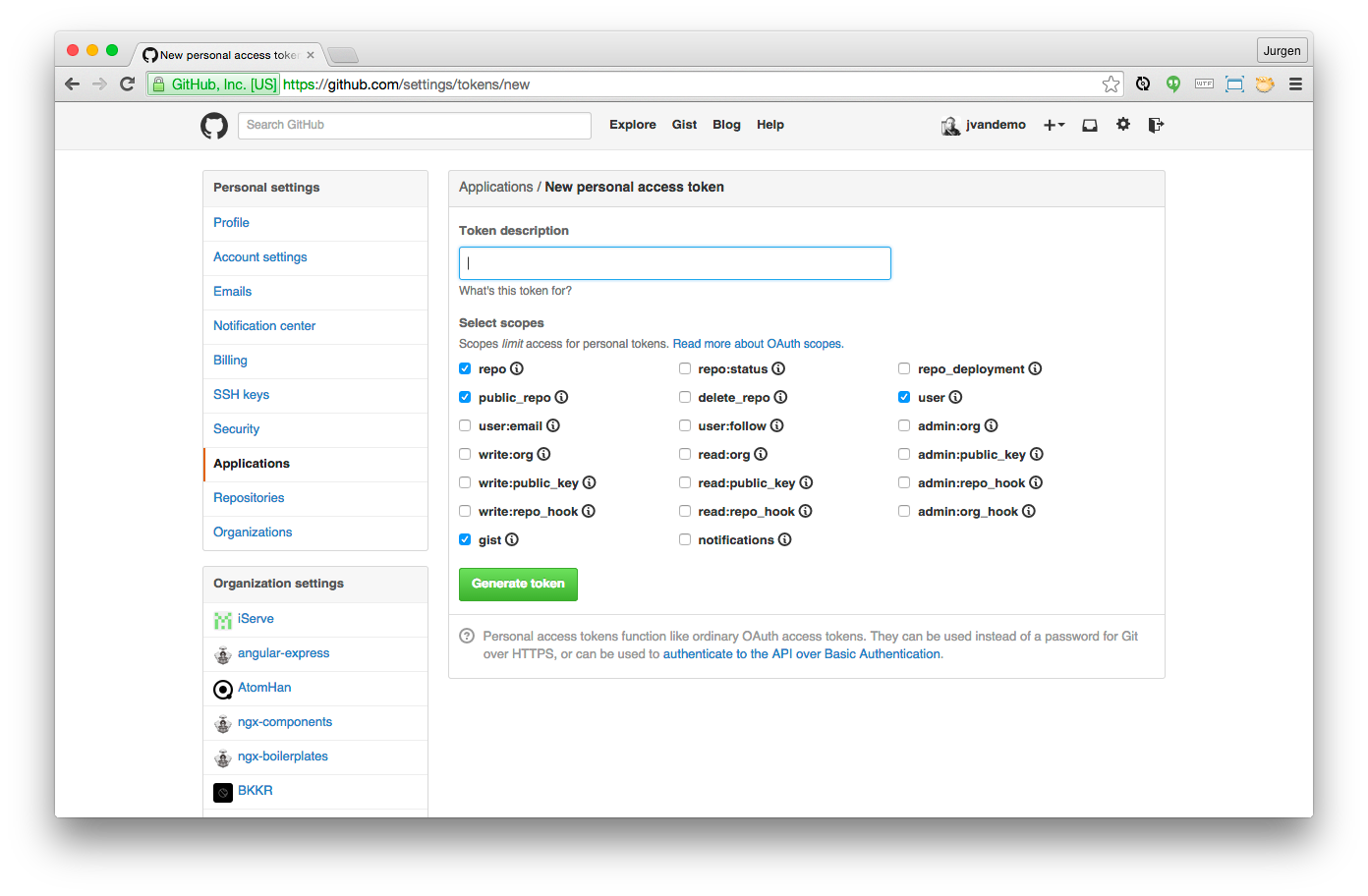This screenshot has width=1368, height=896.
Task: Uncheck the gist scope checkbox
Action: [465, 539]
